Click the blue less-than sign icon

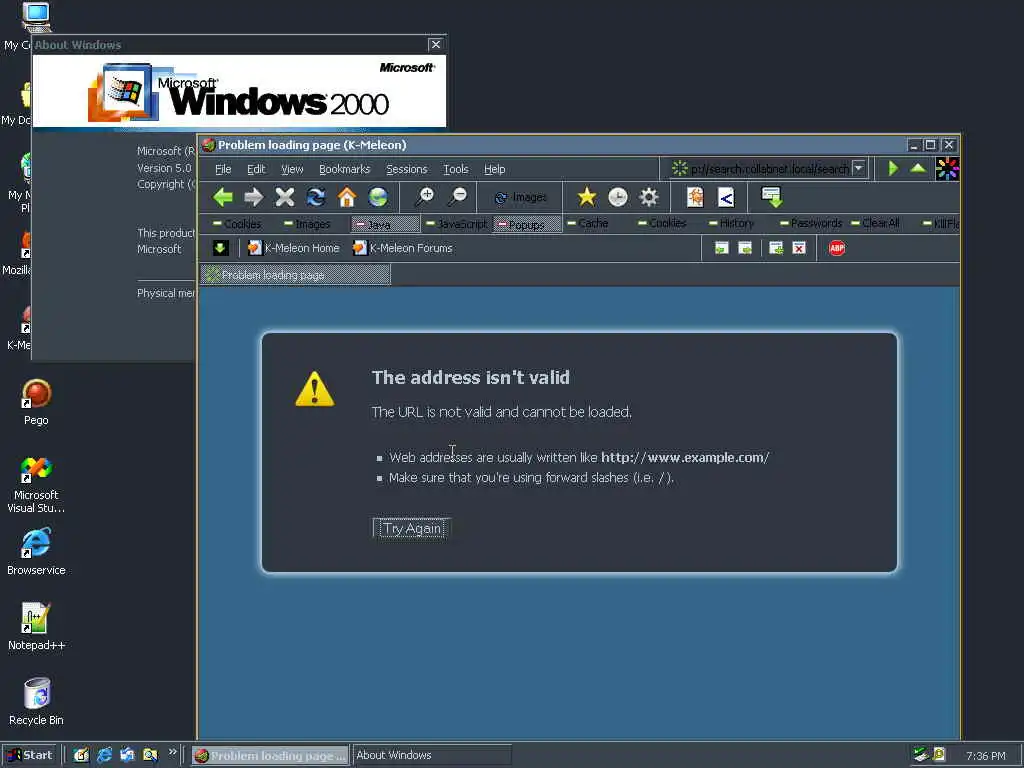(x=726, y=197)
